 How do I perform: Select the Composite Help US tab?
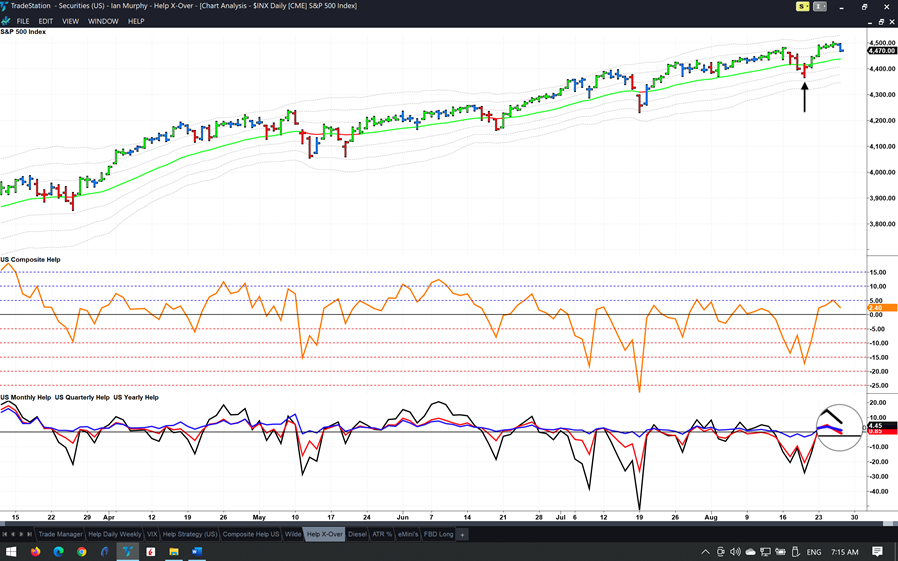250,535
